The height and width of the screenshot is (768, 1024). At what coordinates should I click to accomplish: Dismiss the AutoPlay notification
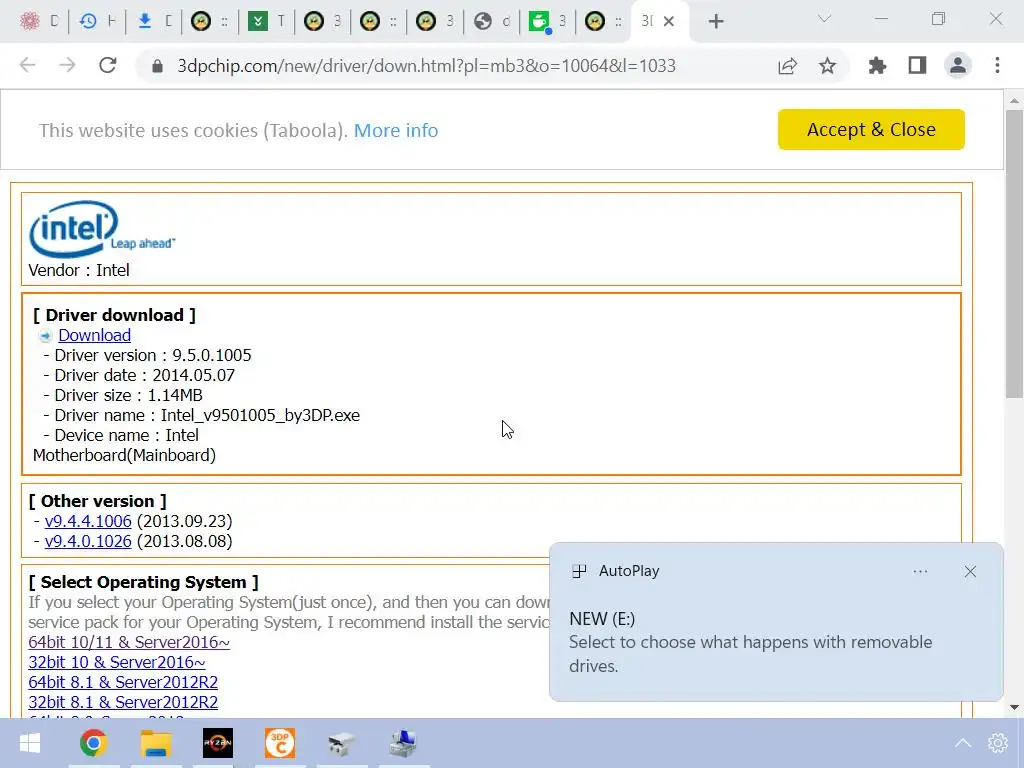(970, 571)
